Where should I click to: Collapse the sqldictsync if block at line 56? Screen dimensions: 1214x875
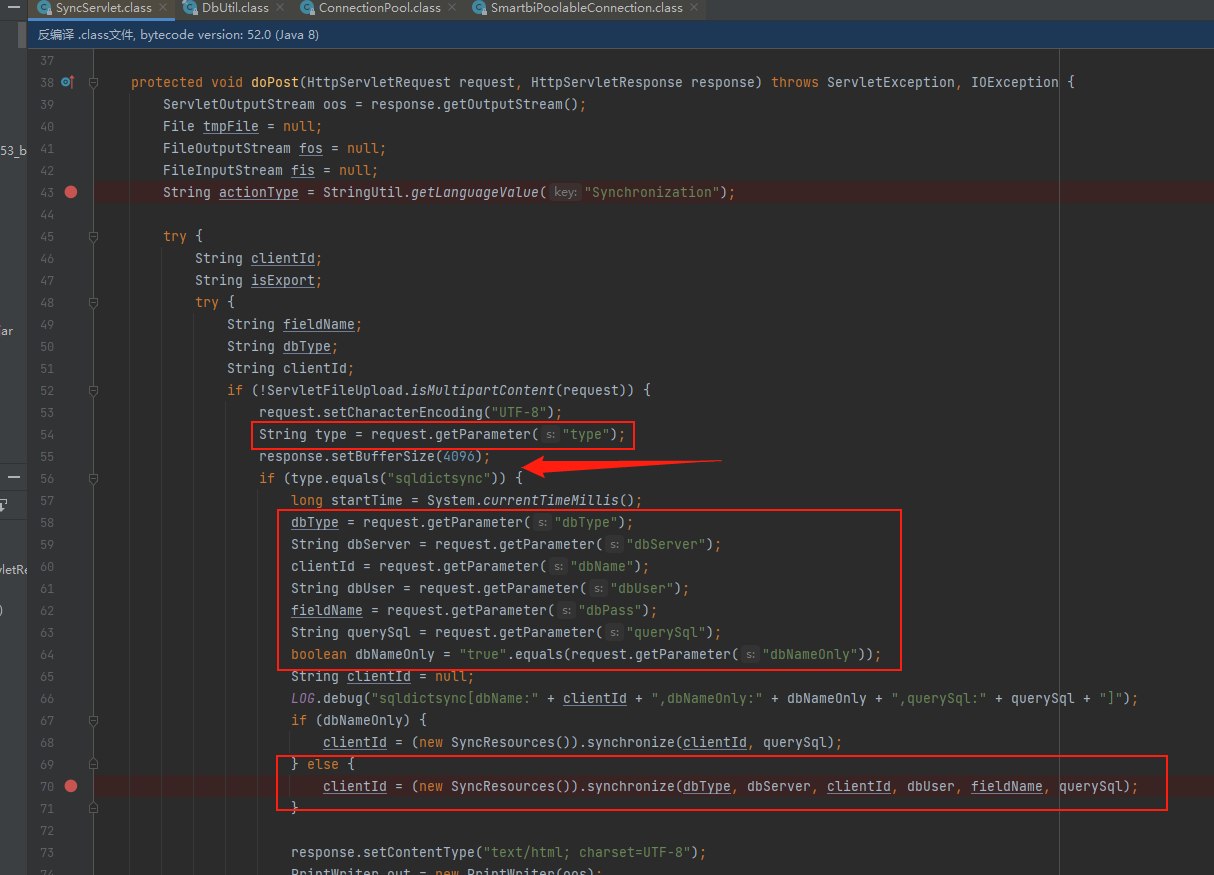pyautogui.click(x=93, y=479)
